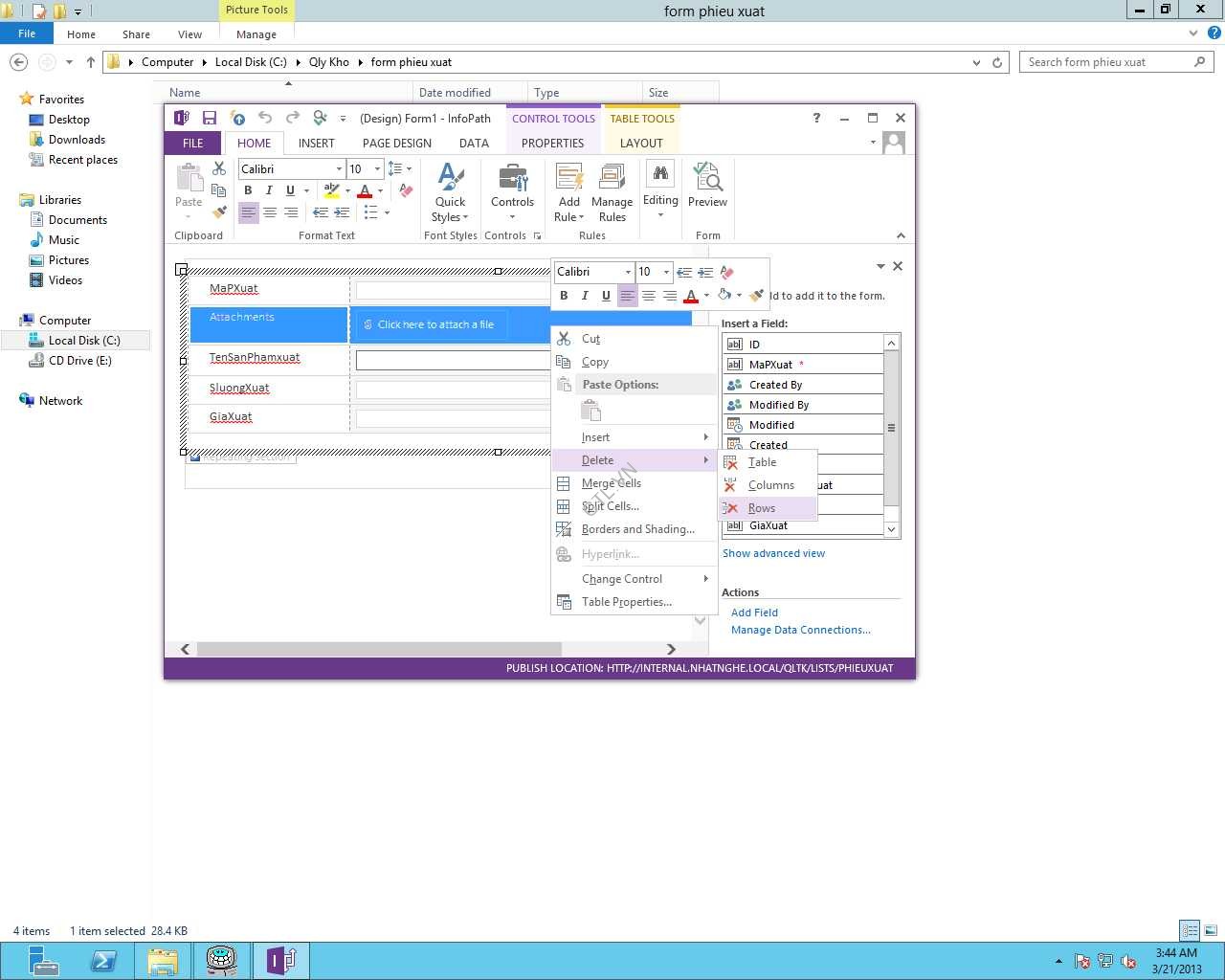
Task: Open Windows PowerShell from the taskbar
Action: [x=103, y=960]
